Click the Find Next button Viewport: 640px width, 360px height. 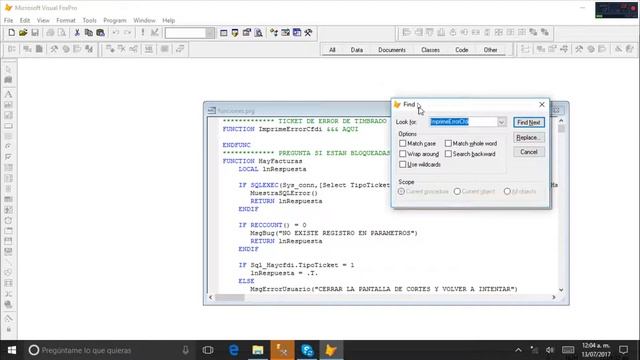tap(529, 122)
